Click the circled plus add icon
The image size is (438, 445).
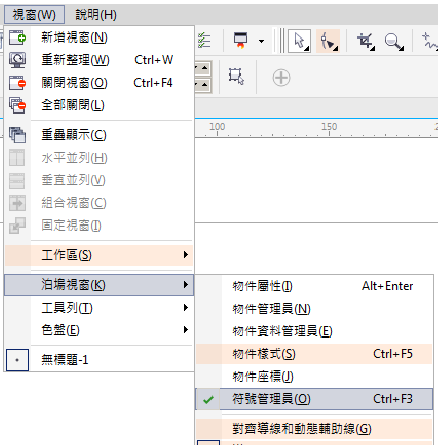point(281,78)
